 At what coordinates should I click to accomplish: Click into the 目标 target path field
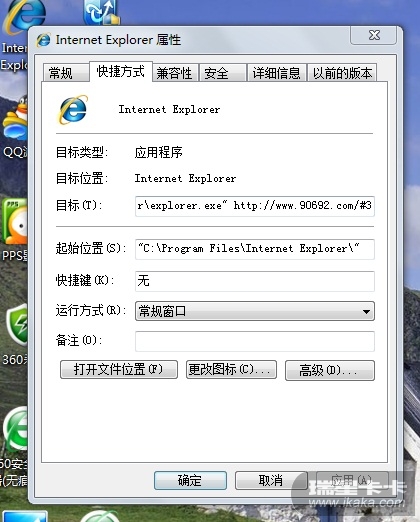255,206
